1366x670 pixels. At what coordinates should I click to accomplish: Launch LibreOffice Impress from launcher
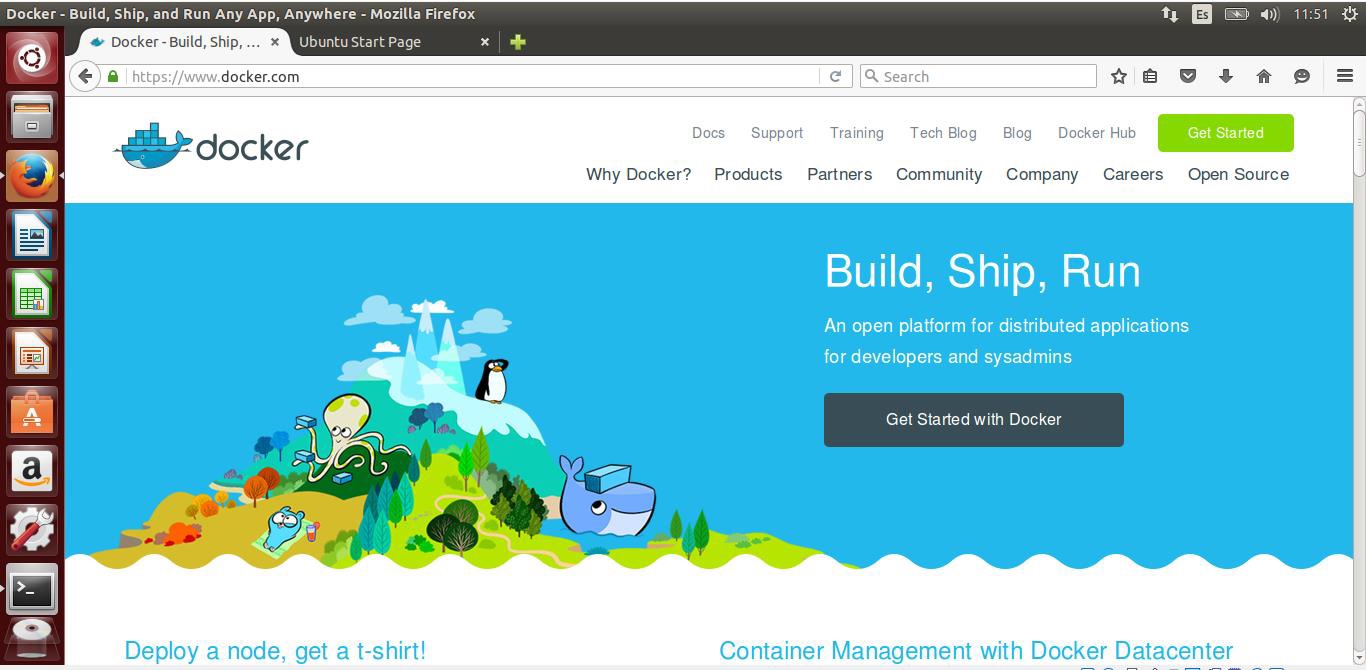(32, 354)
